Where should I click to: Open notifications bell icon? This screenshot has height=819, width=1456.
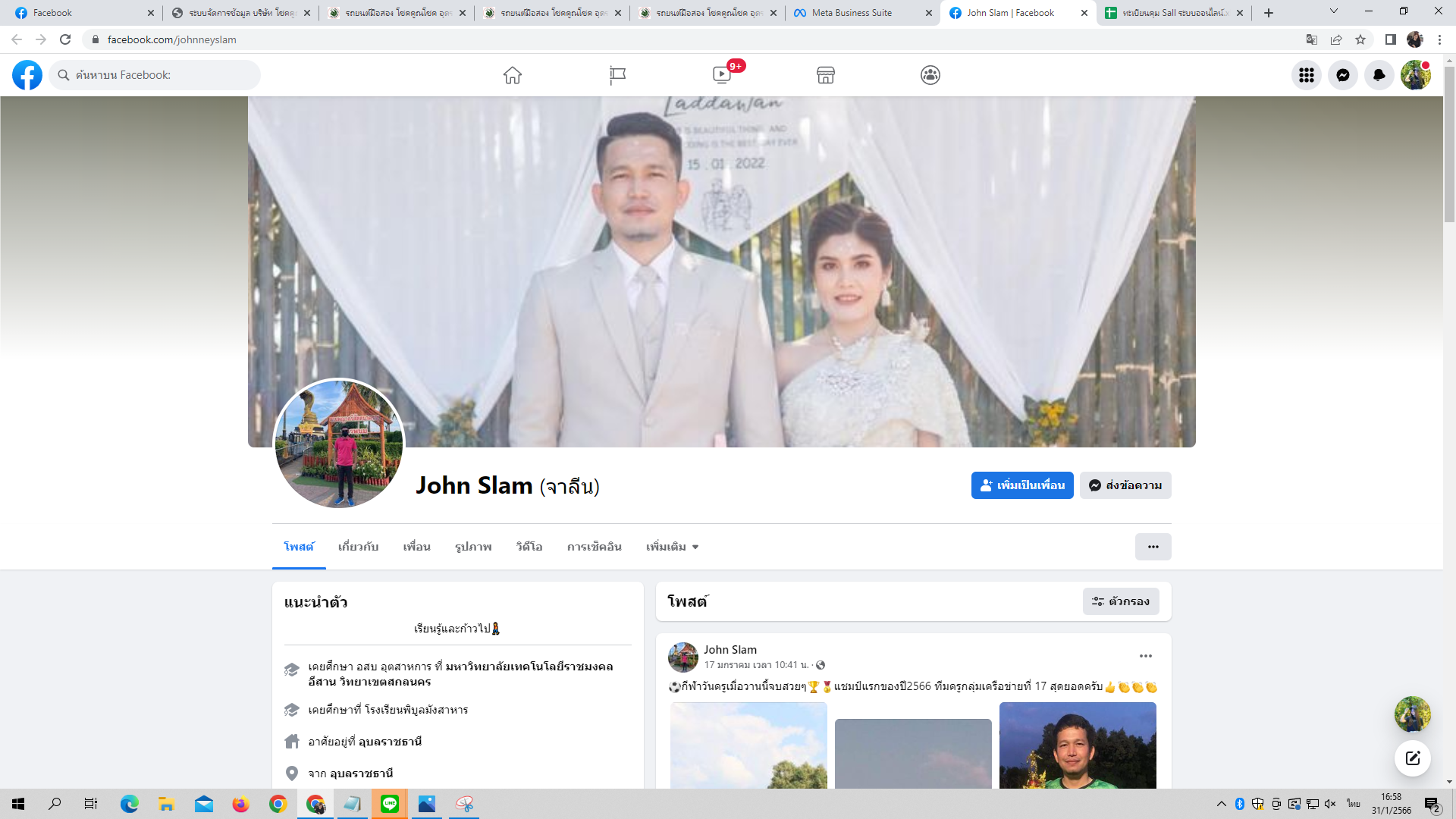[1379, 75]
